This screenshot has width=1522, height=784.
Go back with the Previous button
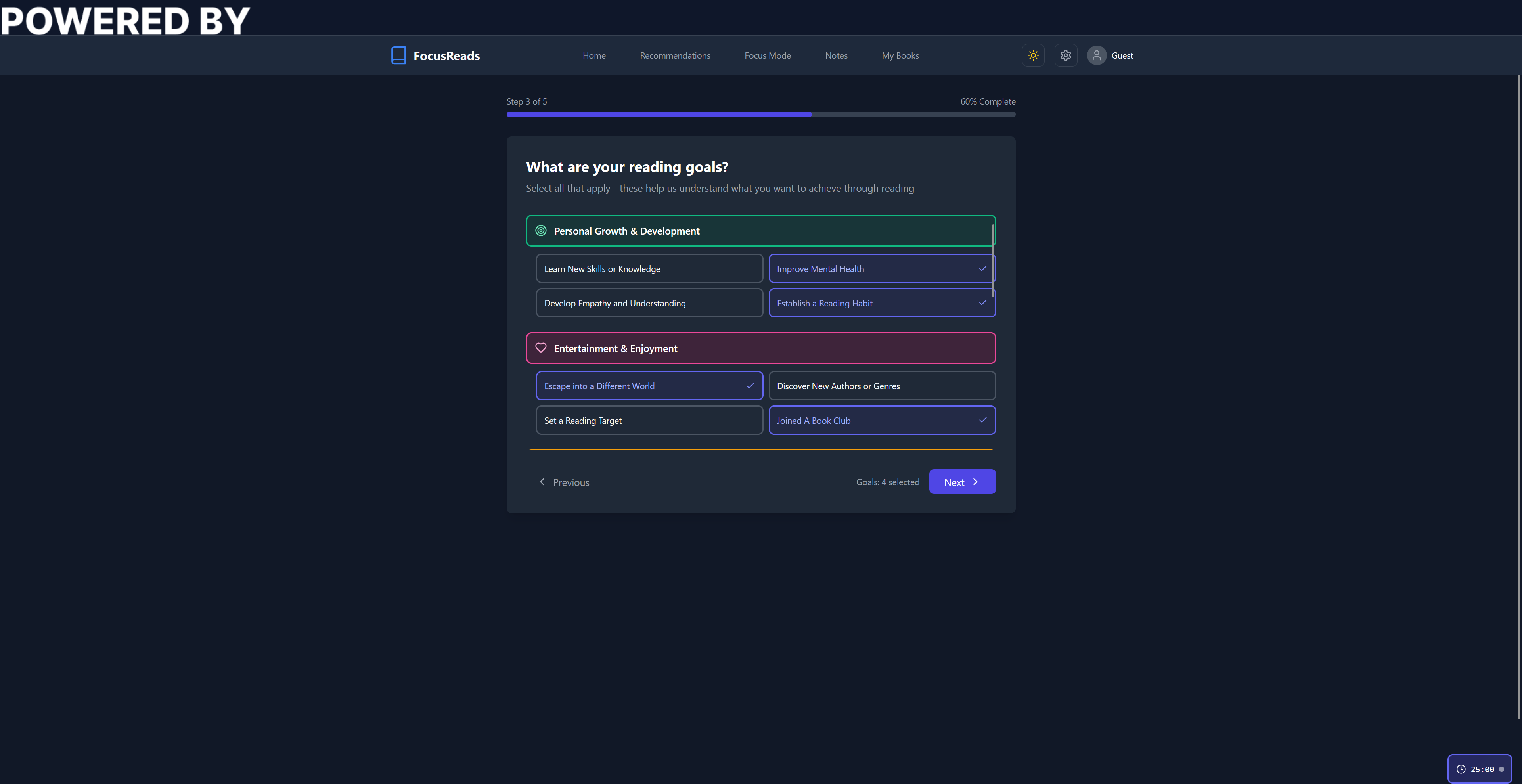[564, 482]
